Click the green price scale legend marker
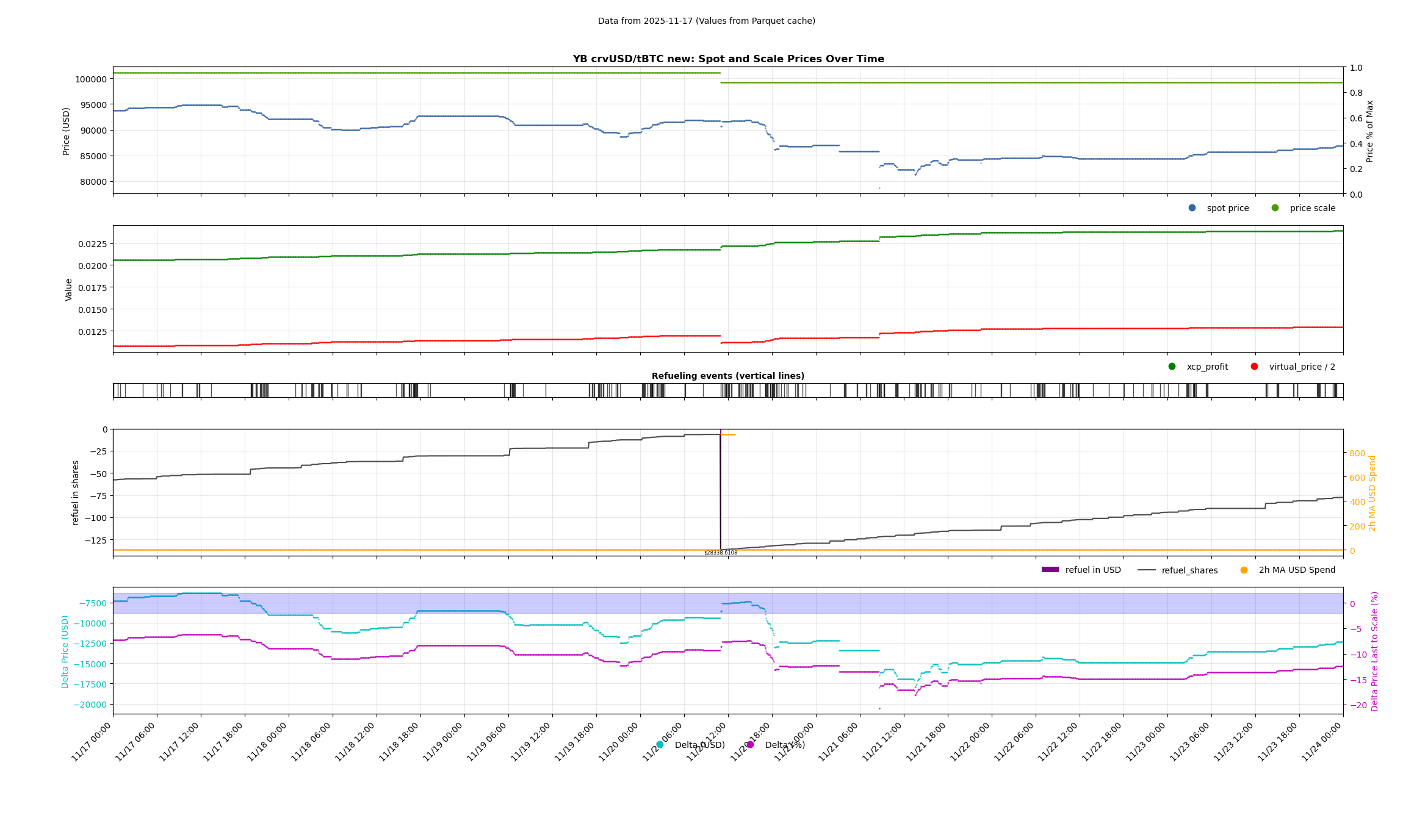Screen dimensions: 1414x840 click(1275, 208)
